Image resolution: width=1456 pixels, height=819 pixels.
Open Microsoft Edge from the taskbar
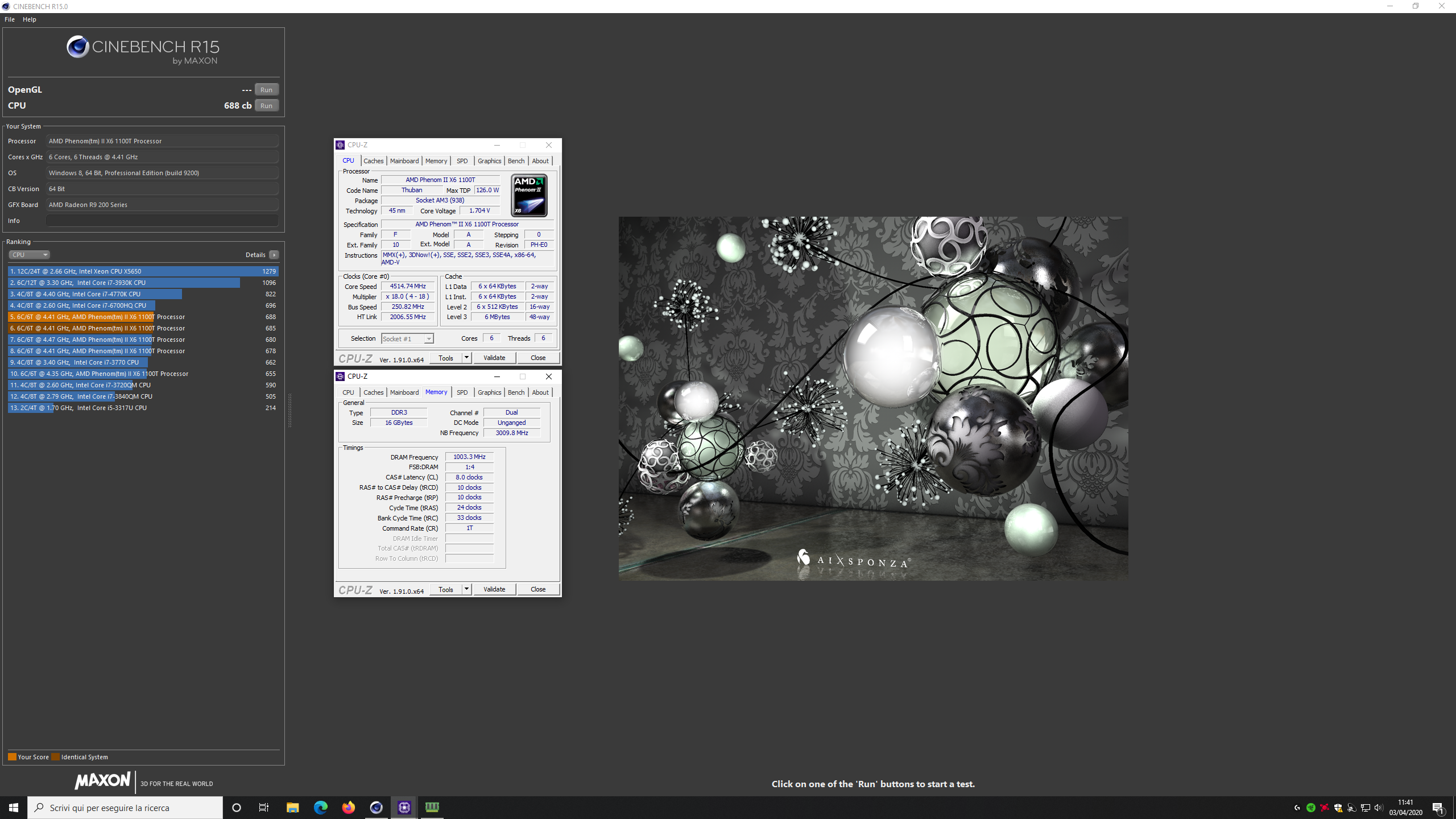[321, 808]
